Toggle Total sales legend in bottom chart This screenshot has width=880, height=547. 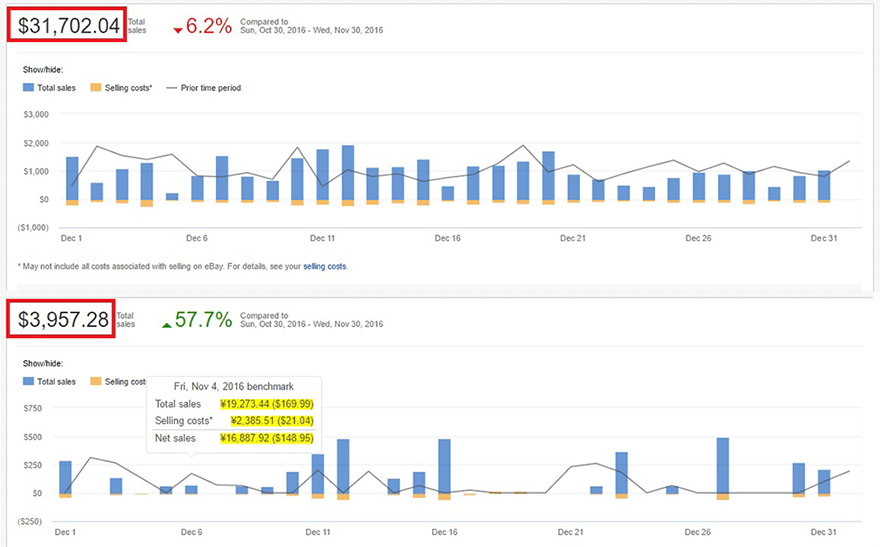49,381
